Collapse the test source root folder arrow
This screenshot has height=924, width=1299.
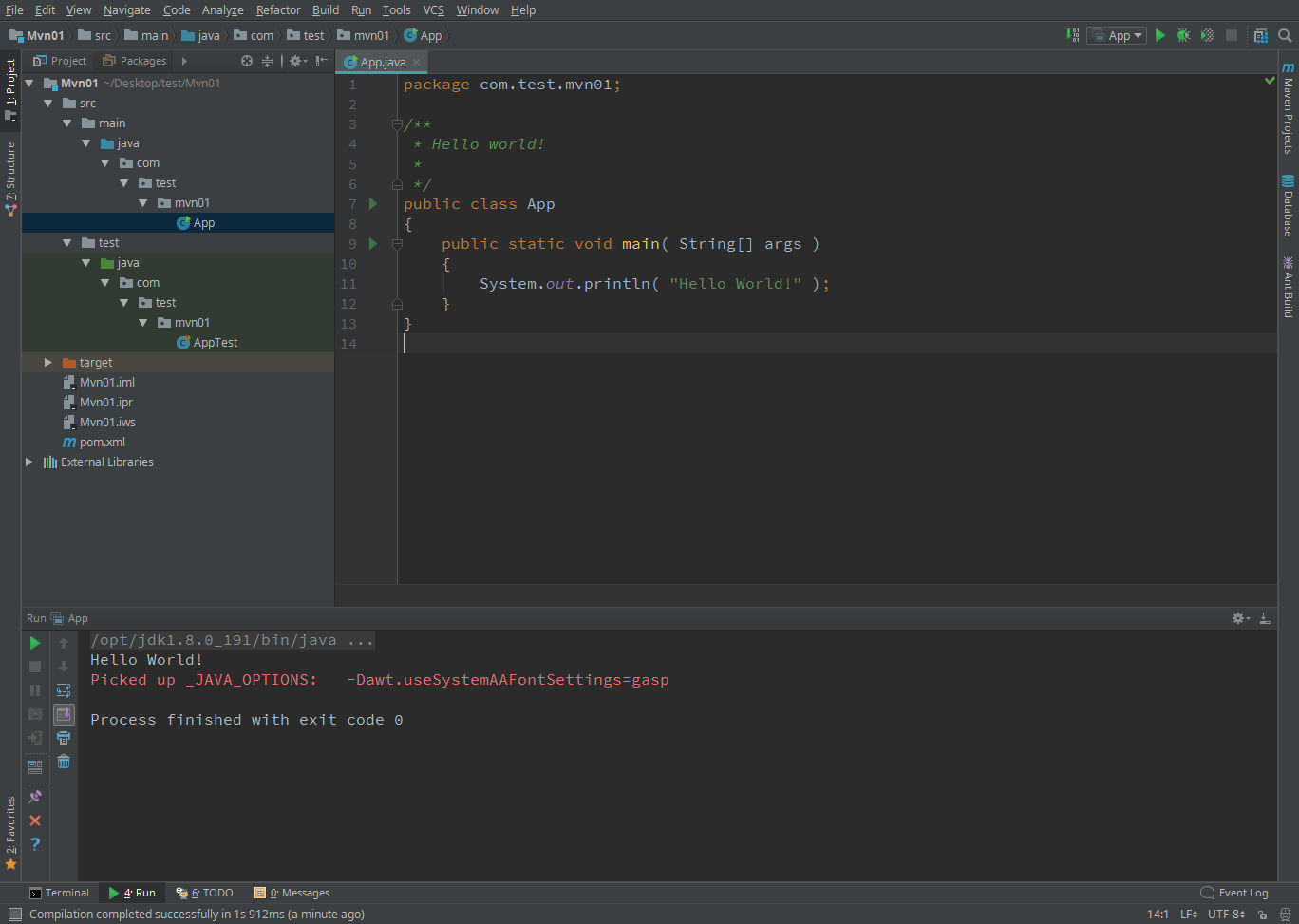67,243
